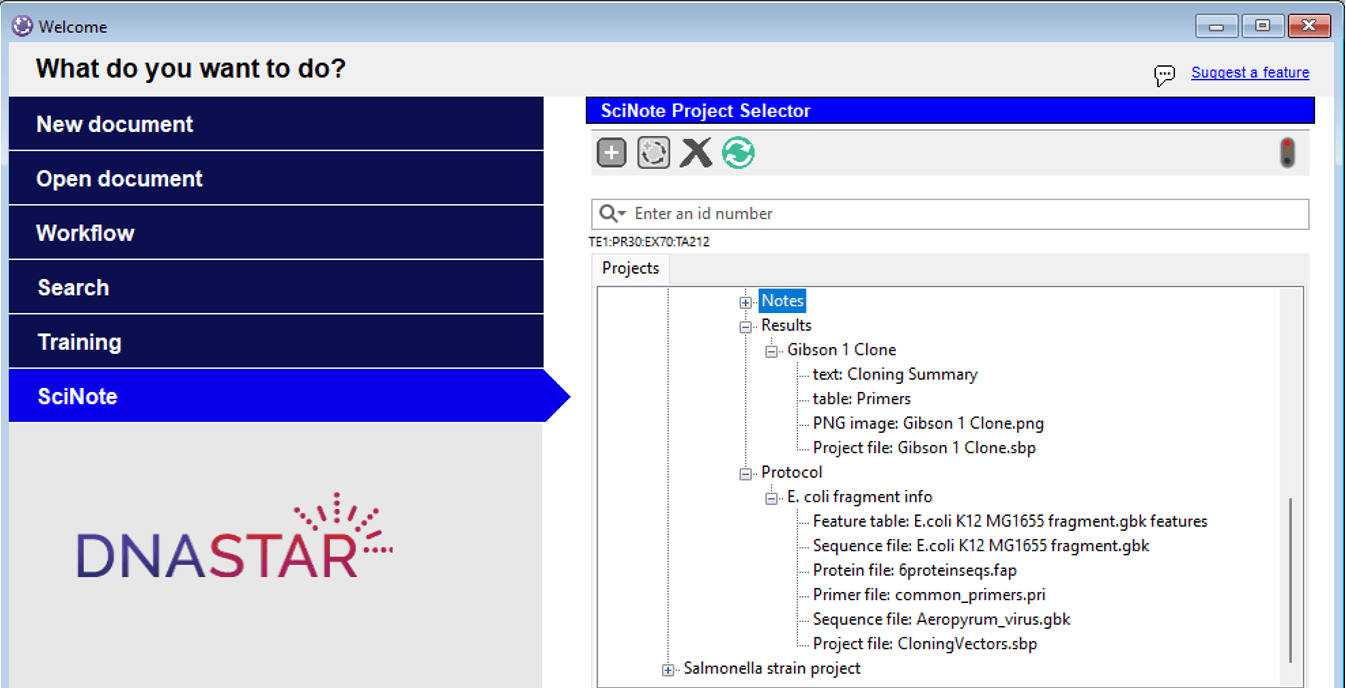Select Feature table: E.coli K12 MG1655 fragment.gbk features
This screenshot has width=1346, height=688.
[1010, 521]
